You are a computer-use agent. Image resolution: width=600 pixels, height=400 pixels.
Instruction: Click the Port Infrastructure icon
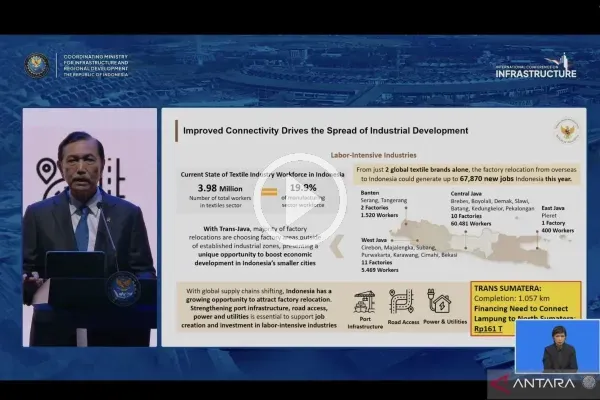pyautogui.click(x=364, y=303)
